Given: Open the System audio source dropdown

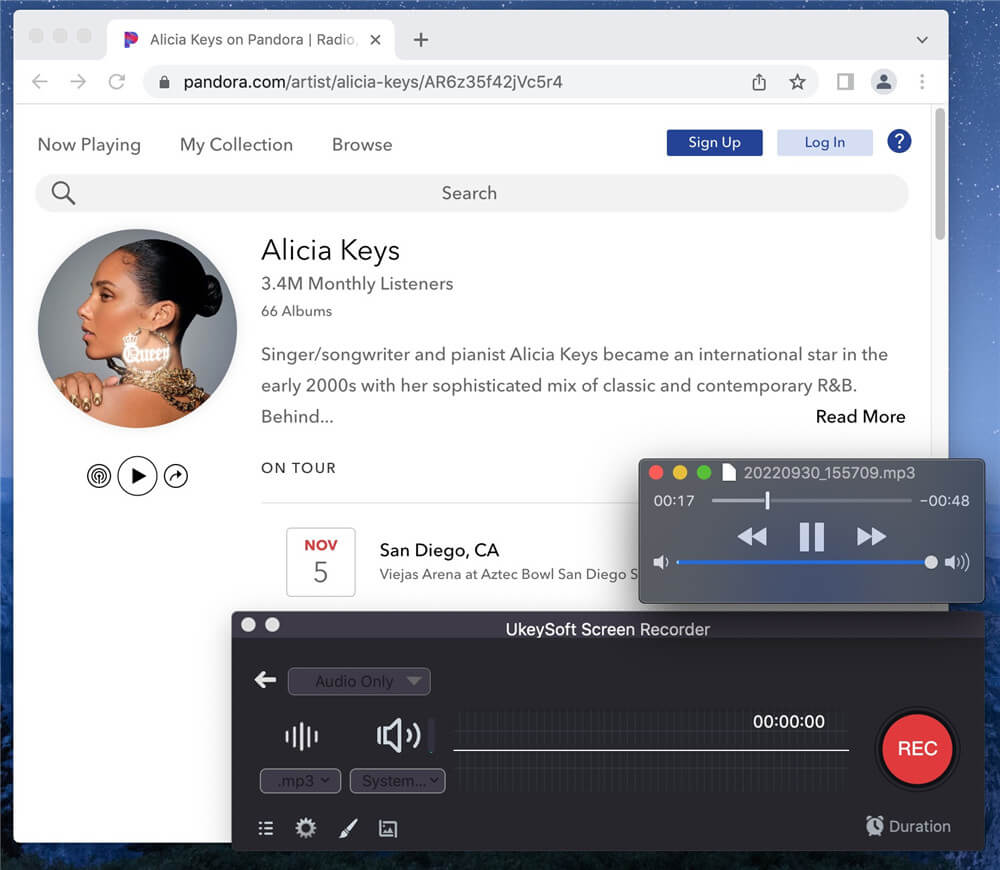Looking at the screenshot, I should coord(397,781).
